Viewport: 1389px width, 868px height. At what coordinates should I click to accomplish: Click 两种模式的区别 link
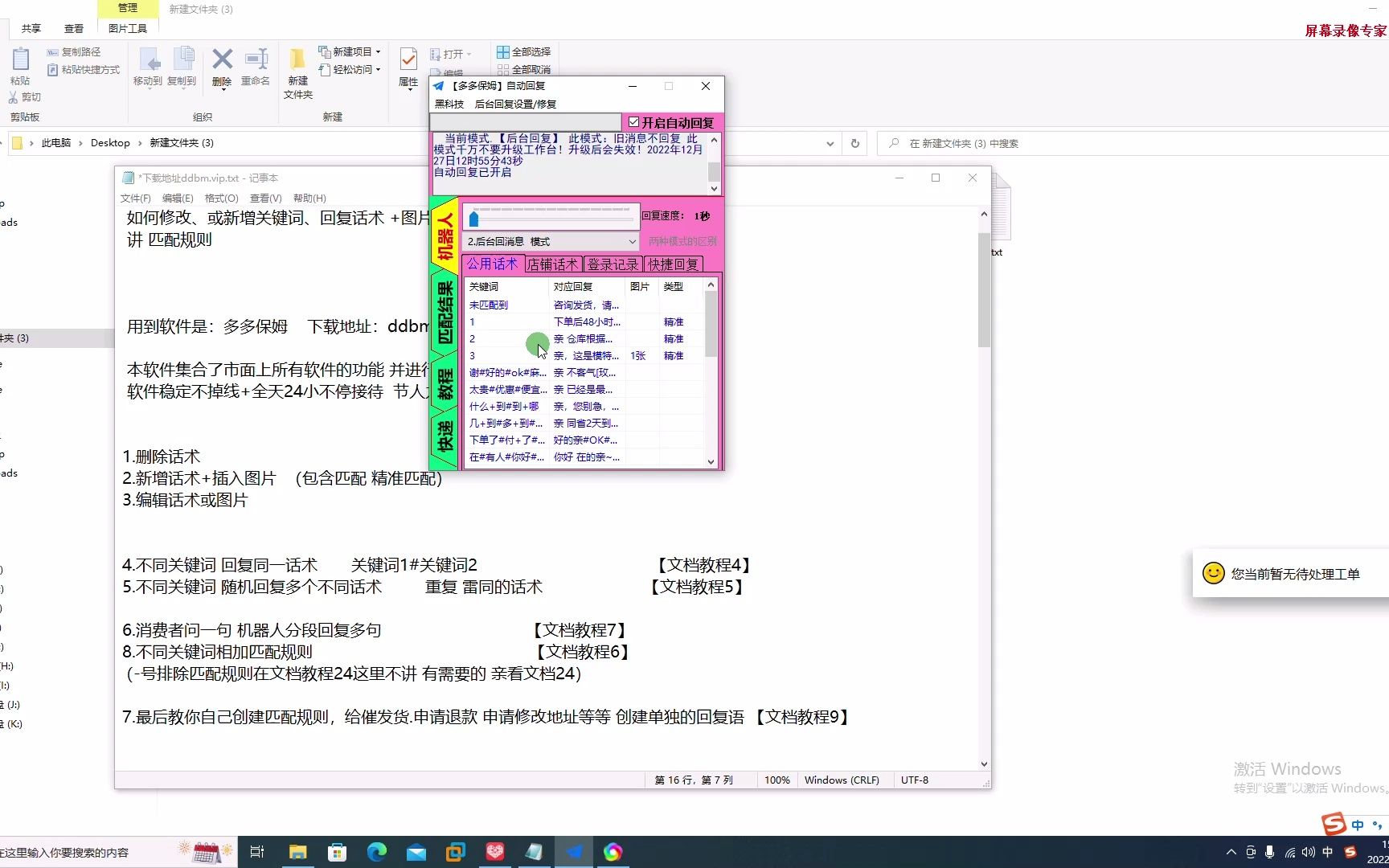click(x=682, y=241)
